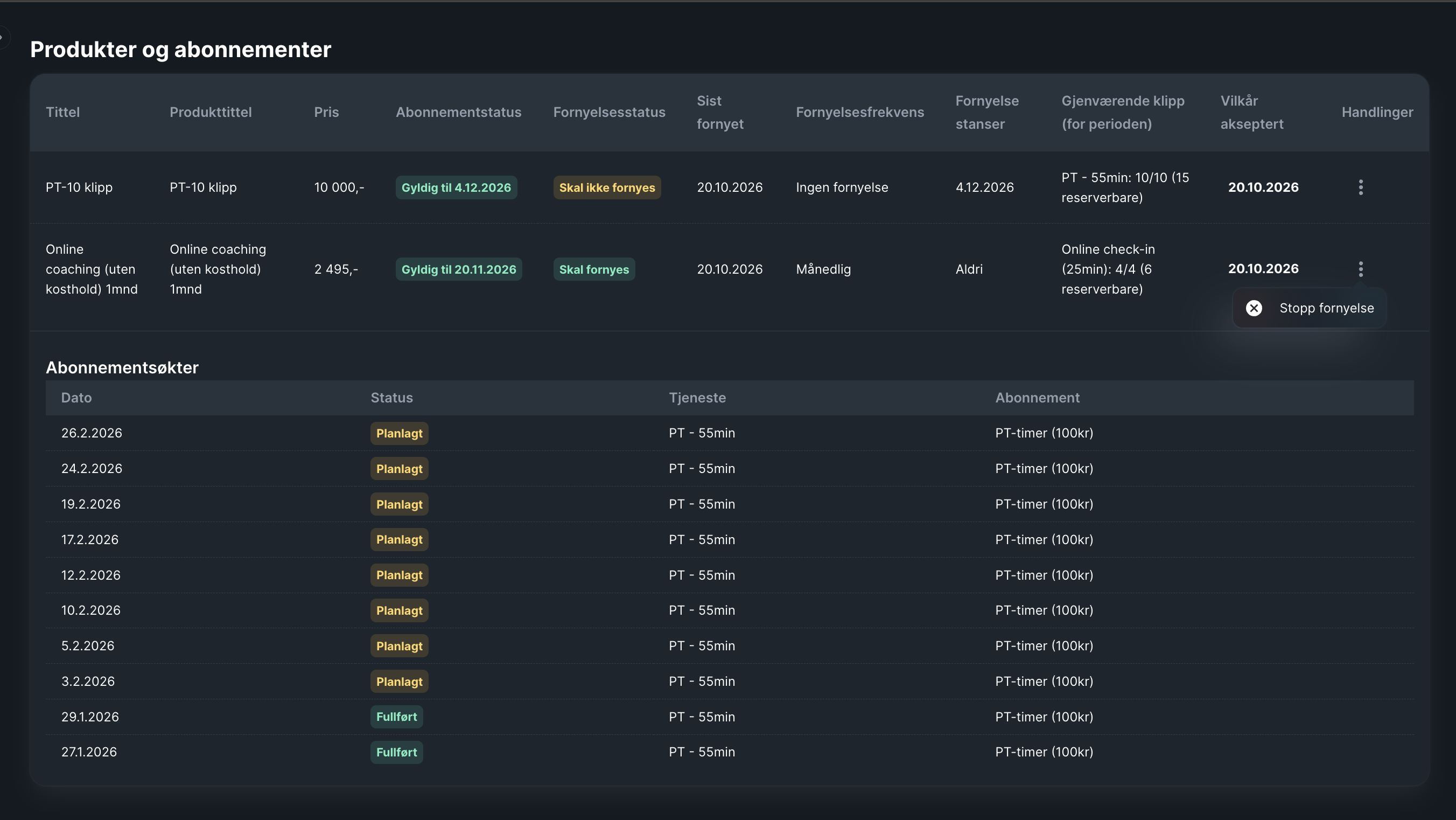The height and width of the screenshot is (820, 1456).
Task: Click the Gyldig til 4.12.2026 status badge
Action: pos(456,187)
